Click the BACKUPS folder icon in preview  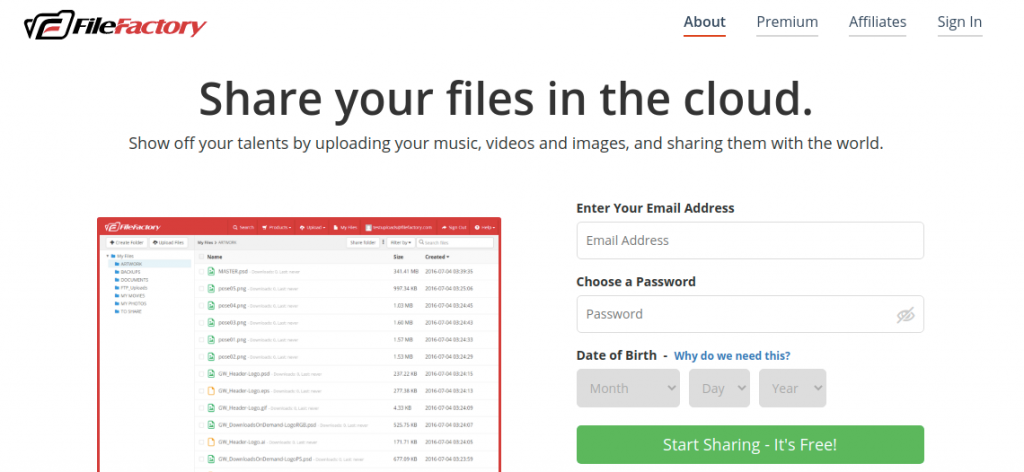(116, 272)
